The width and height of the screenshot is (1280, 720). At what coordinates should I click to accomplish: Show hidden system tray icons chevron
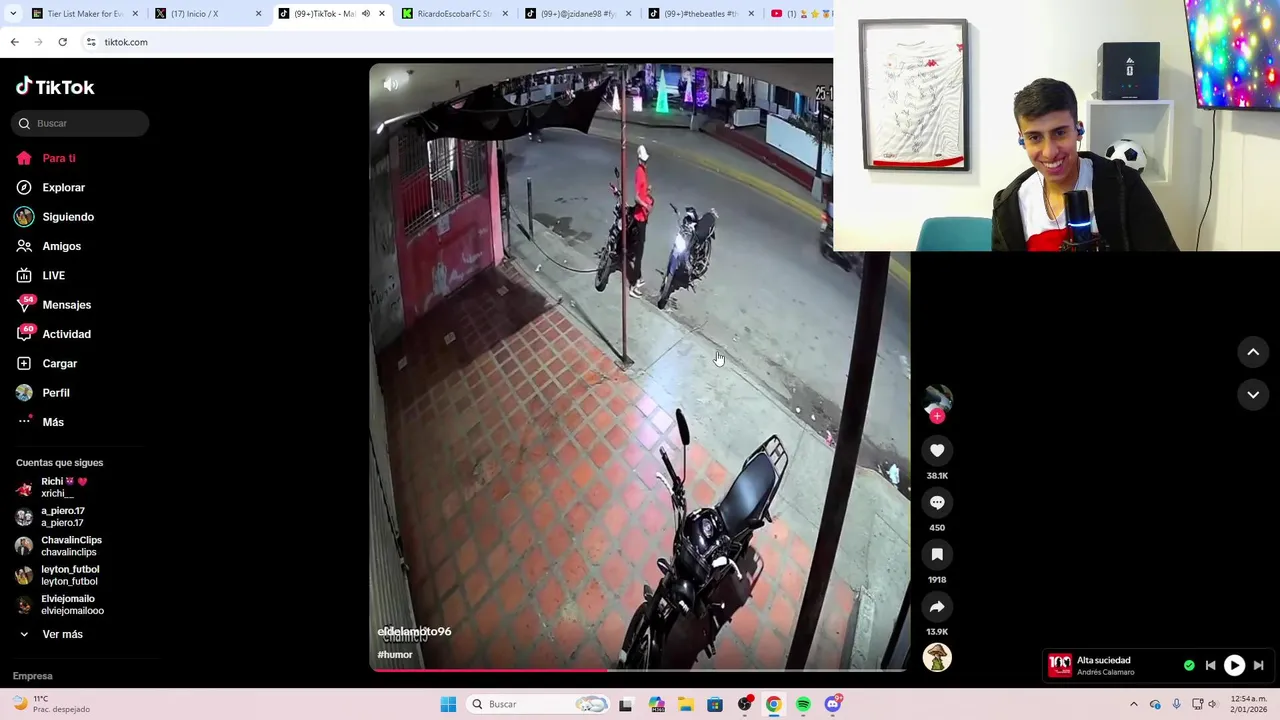(1134, 704)
